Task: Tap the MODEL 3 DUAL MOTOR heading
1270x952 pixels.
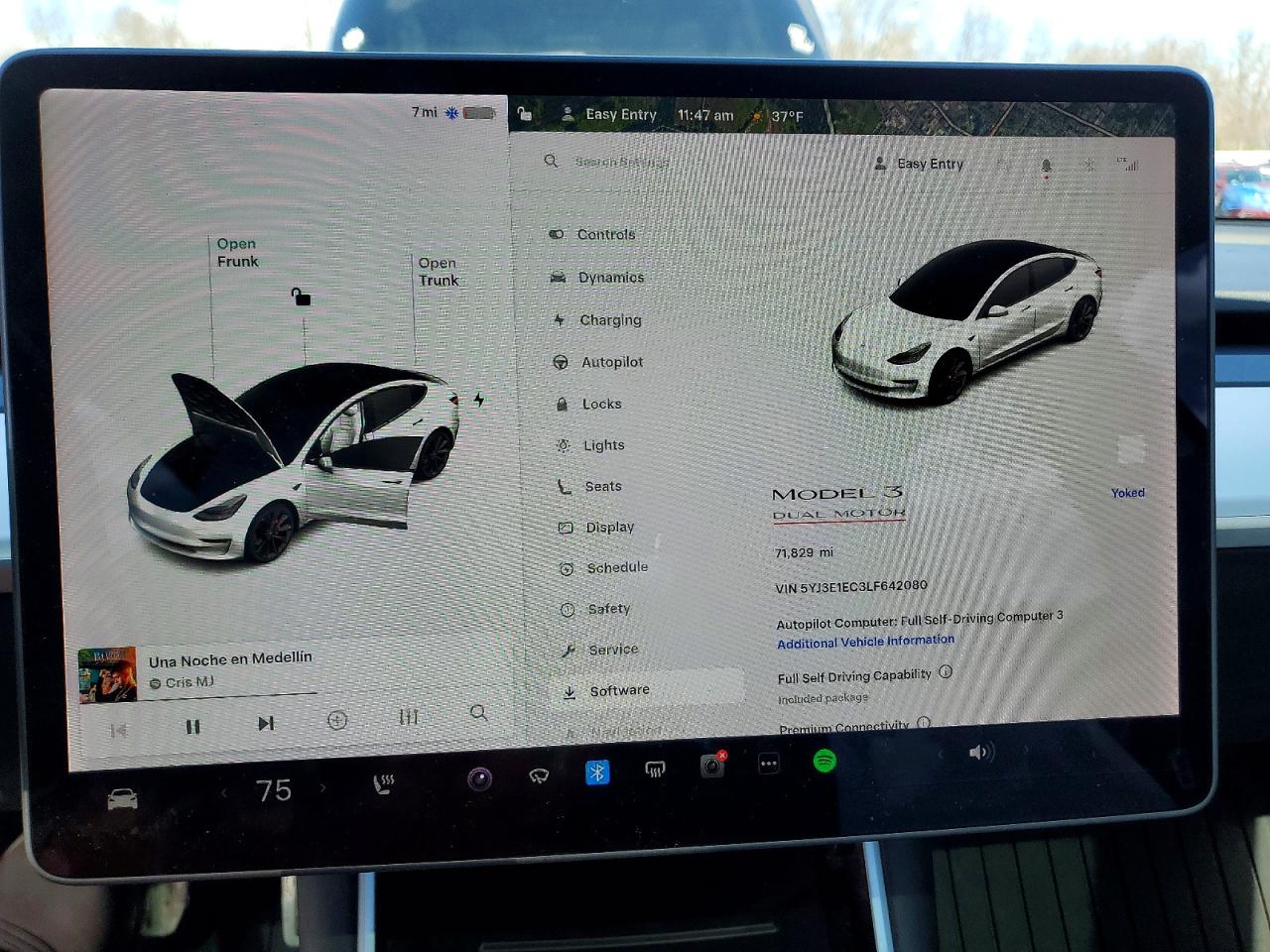Action: (x=838, y=503)
